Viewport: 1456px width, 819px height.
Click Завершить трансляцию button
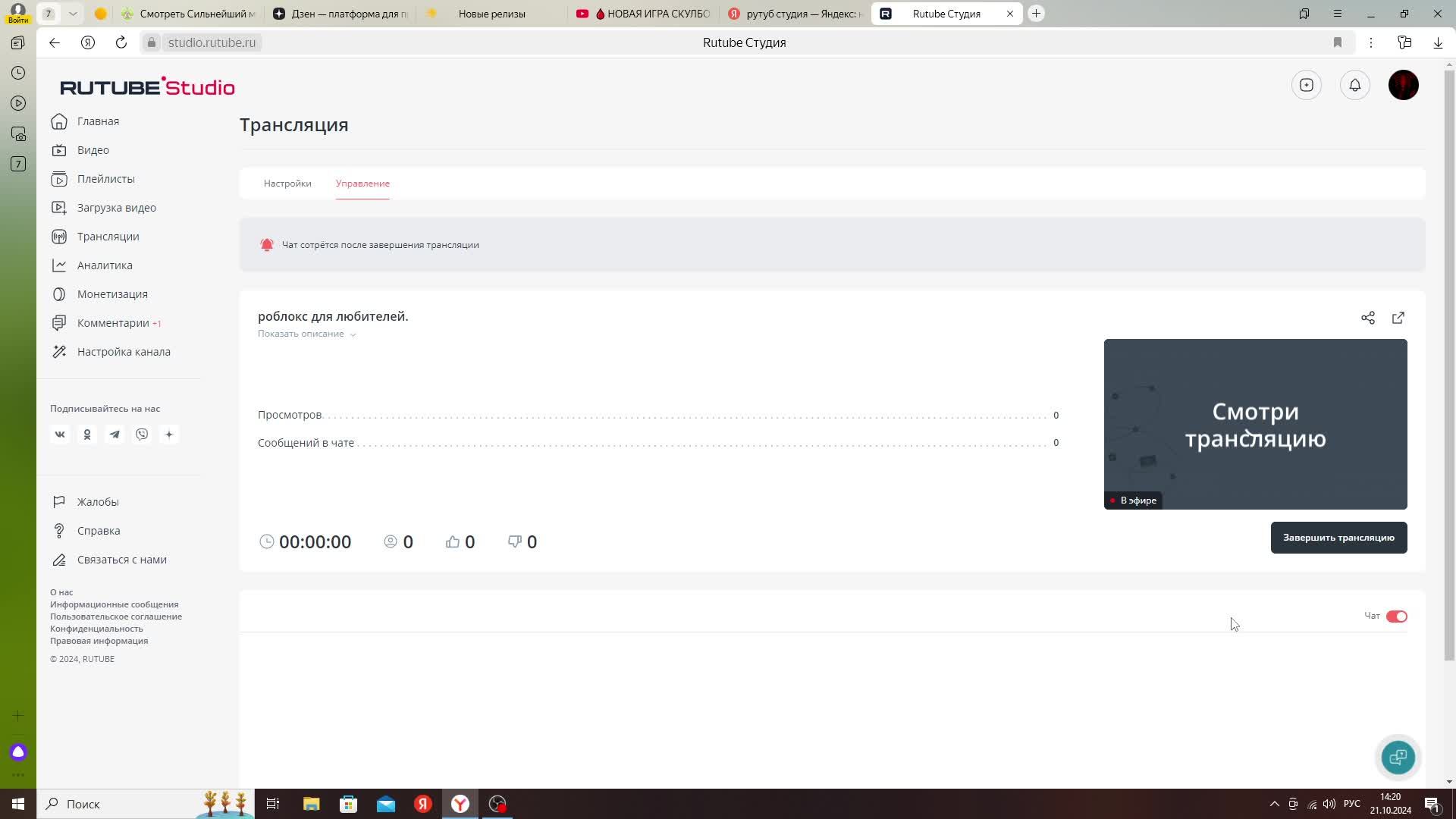click(1338, 538)
